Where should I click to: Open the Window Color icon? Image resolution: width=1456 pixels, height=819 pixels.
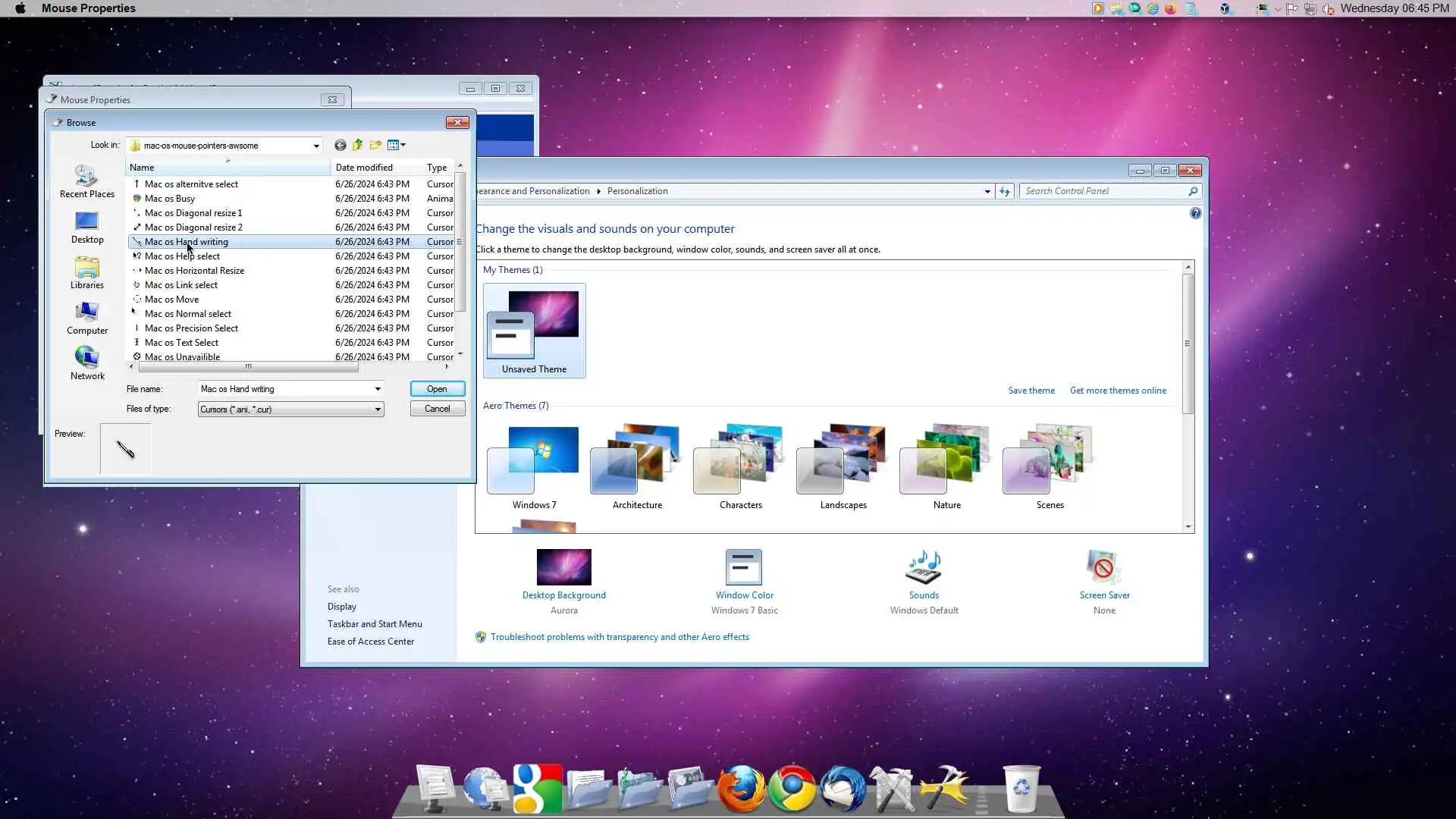click(744, 569)
